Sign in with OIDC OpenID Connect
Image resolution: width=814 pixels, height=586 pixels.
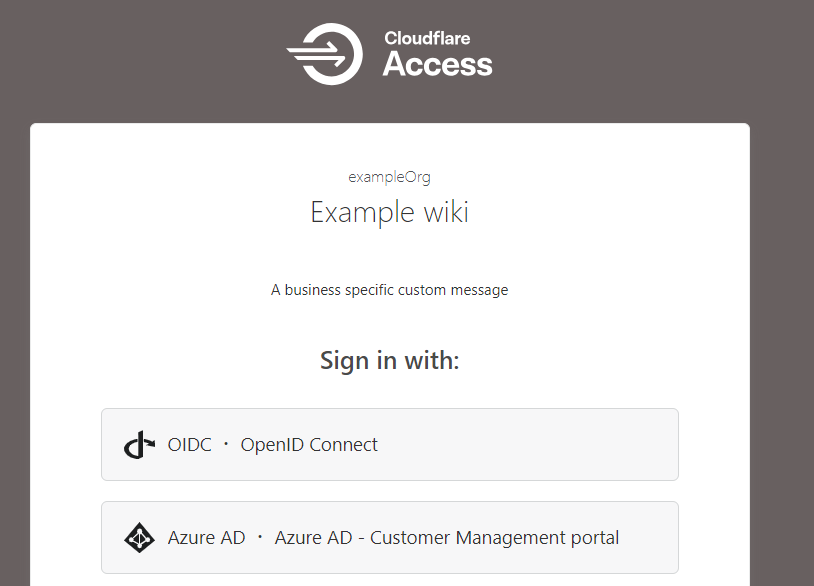click(x=389, y=445)
